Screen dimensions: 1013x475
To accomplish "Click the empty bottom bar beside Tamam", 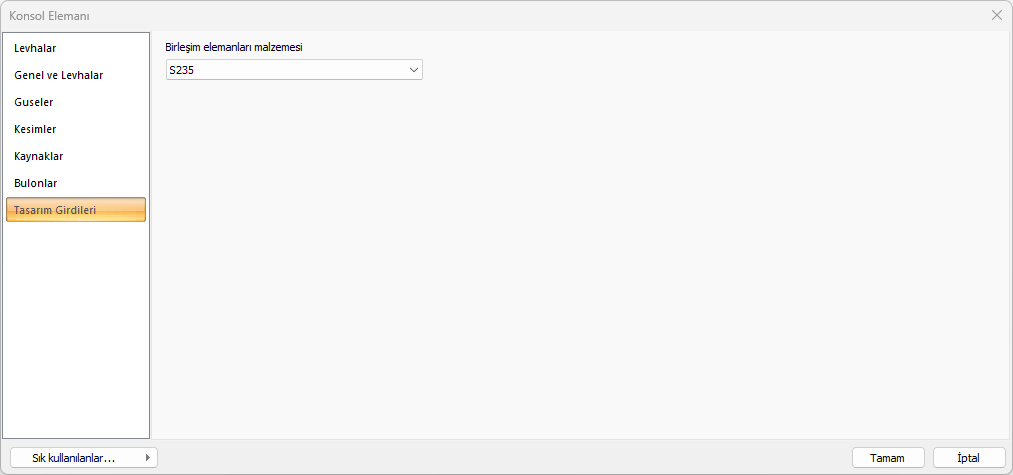I will (500, 458).
